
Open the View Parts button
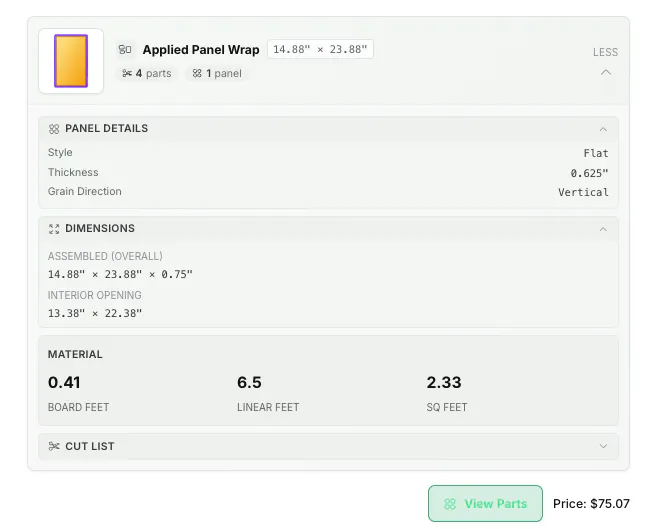[485, 503]
